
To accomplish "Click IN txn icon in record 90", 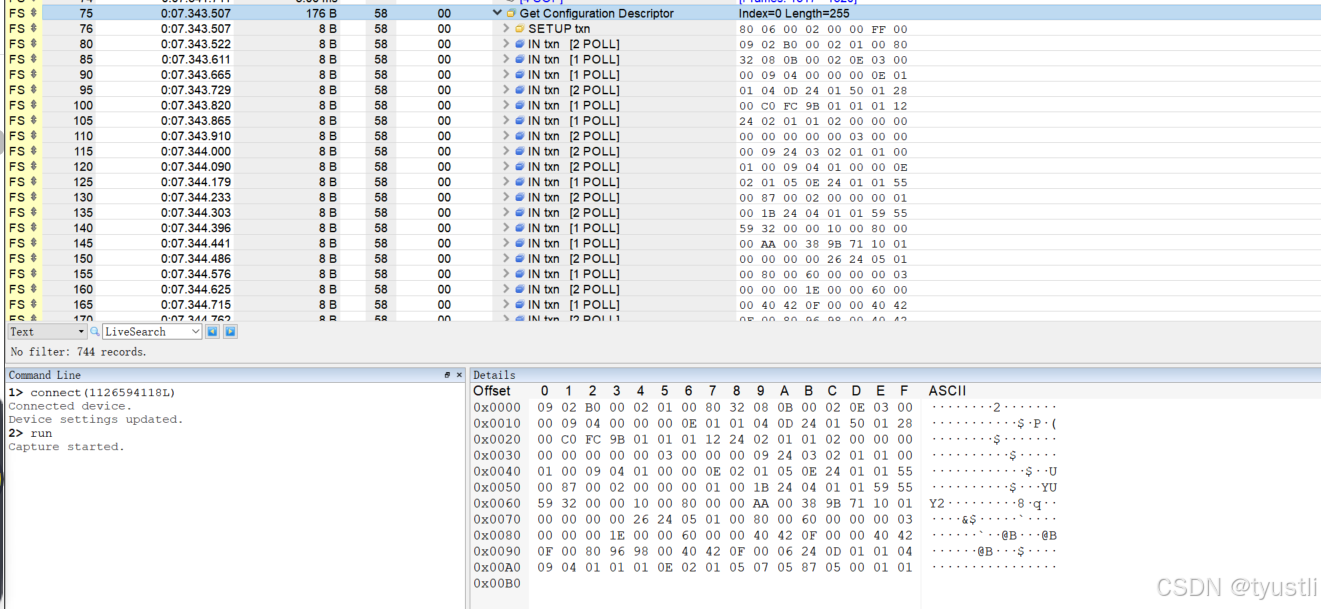I will 520,75.
